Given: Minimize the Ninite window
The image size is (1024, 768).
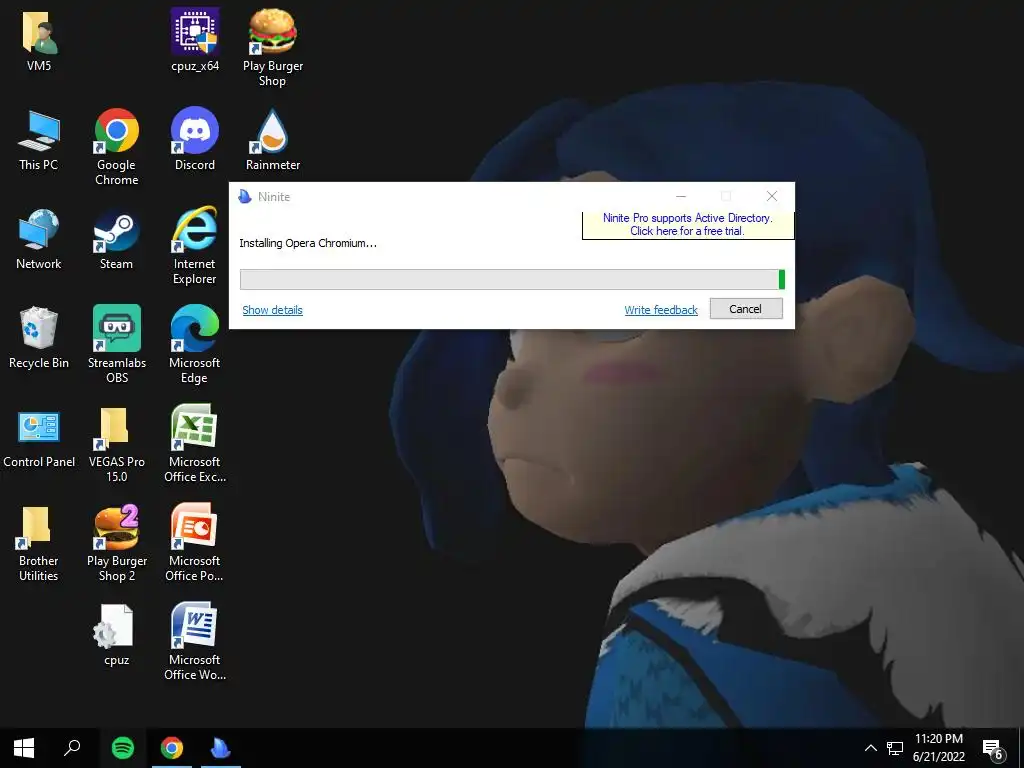Looking at the screenshot, I should pyautogui.click(x=680, y=197).
